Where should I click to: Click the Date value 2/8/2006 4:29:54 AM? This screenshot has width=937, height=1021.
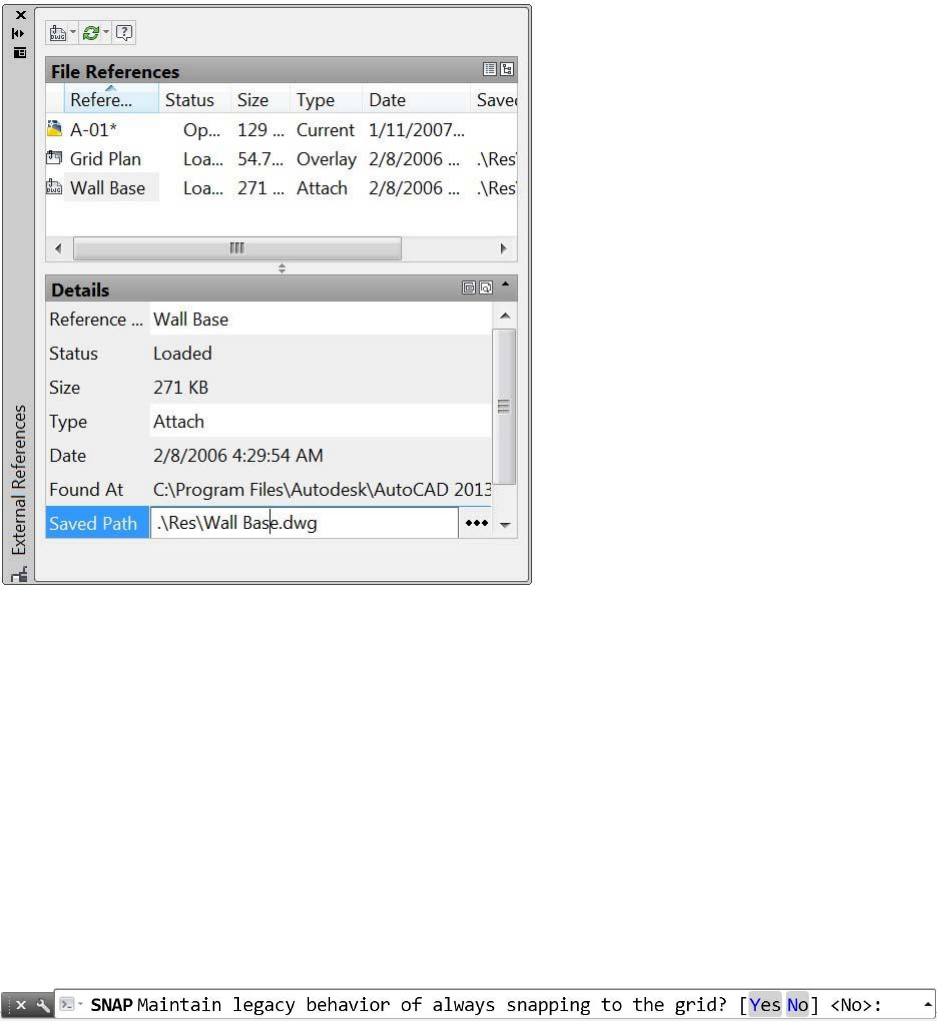pyautogui.click(x=238, y=455)
